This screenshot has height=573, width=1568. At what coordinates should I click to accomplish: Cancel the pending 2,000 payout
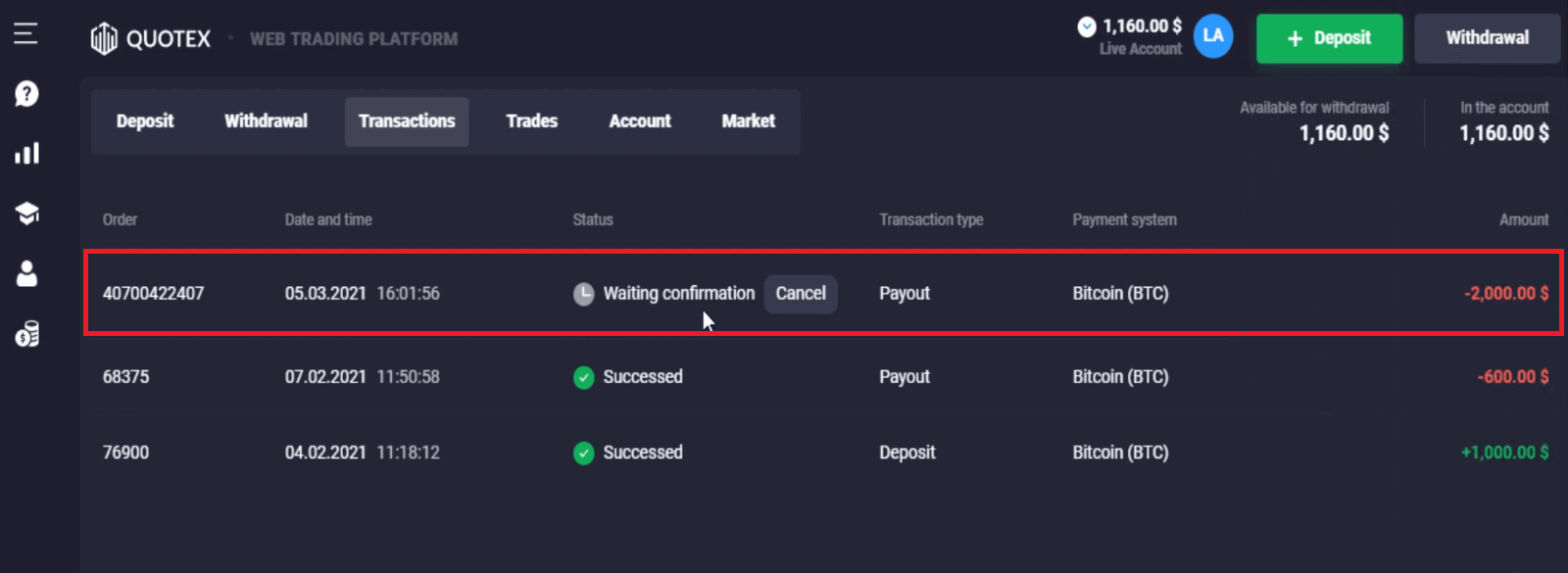click(801, 294)
